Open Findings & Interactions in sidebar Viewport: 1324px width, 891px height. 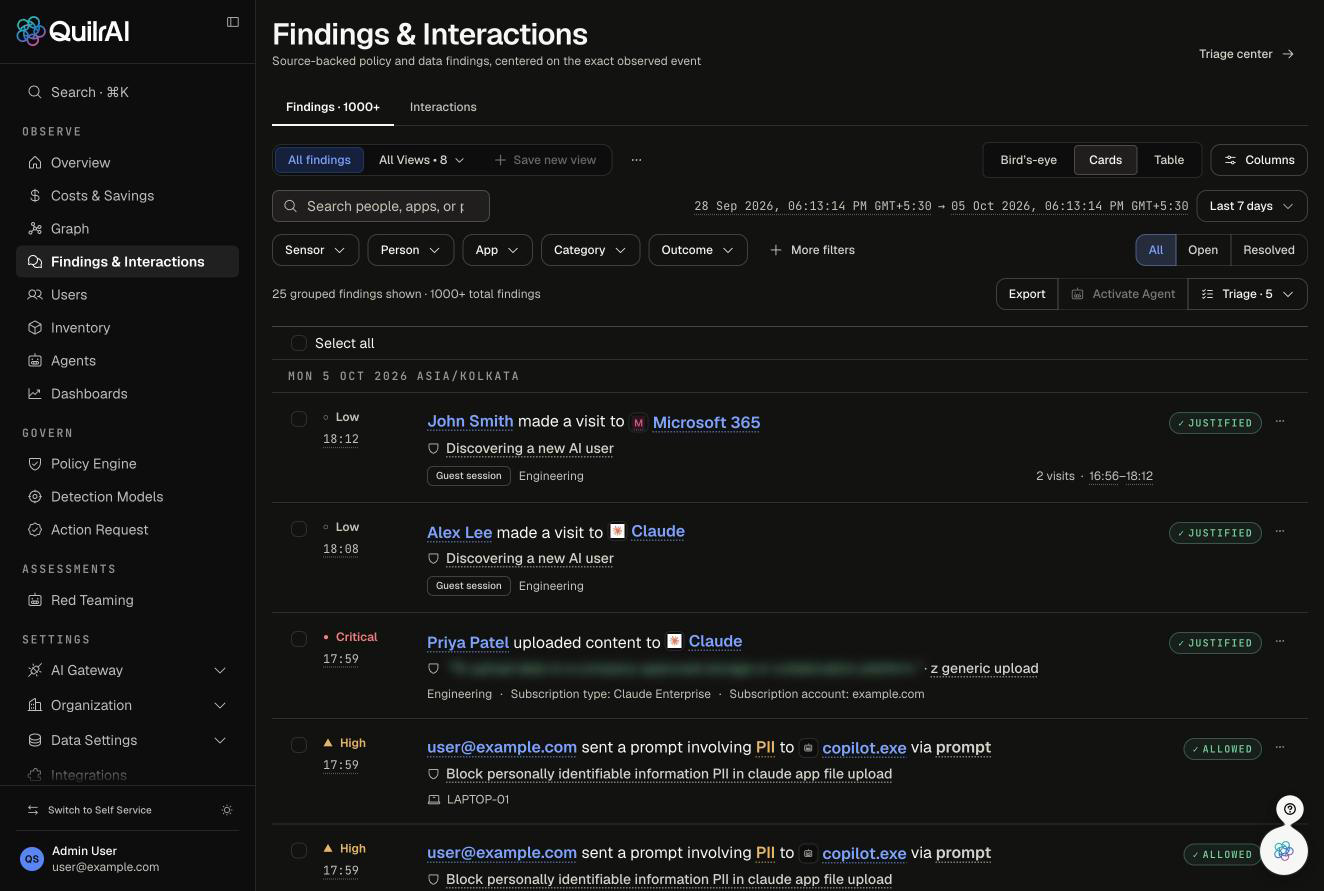click(127, 262)
